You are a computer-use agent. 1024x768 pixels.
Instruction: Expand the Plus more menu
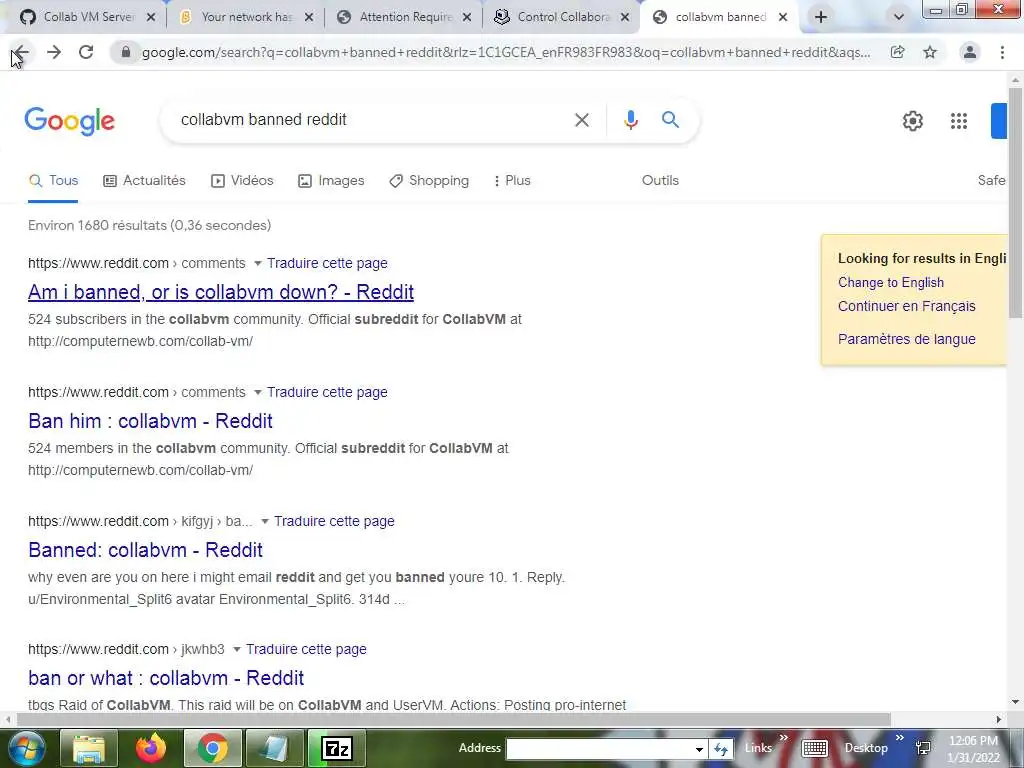point(513,181)
